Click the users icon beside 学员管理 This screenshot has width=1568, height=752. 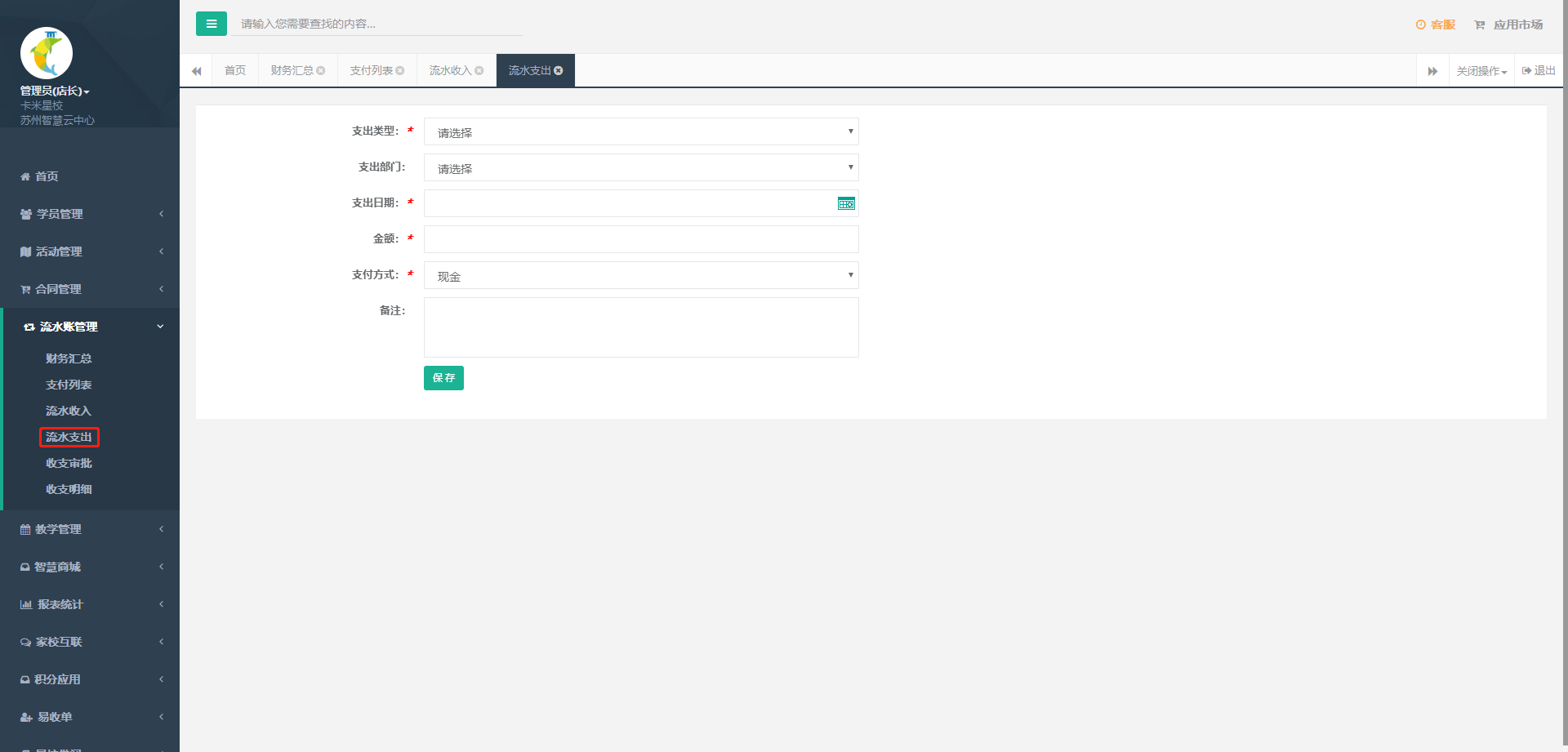click(x=26, y=214)
